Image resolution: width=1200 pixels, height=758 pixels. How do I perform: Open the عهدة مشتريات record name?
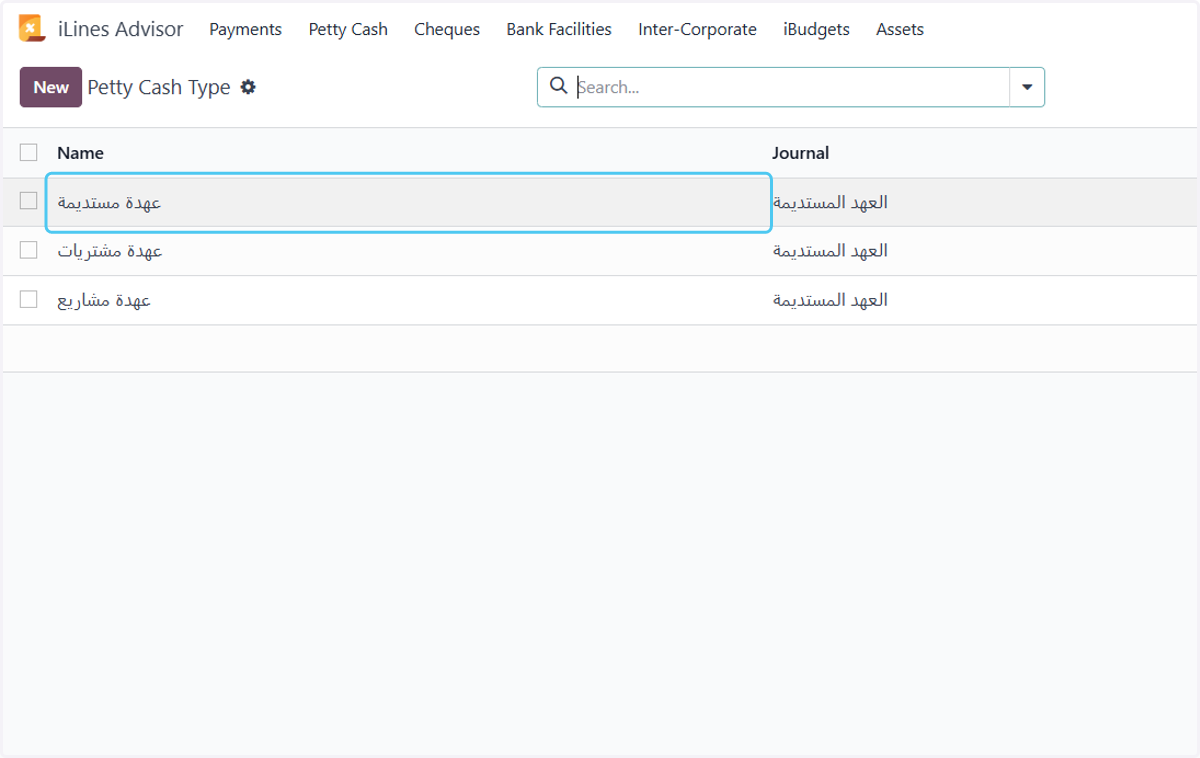(x=109, y=251)
